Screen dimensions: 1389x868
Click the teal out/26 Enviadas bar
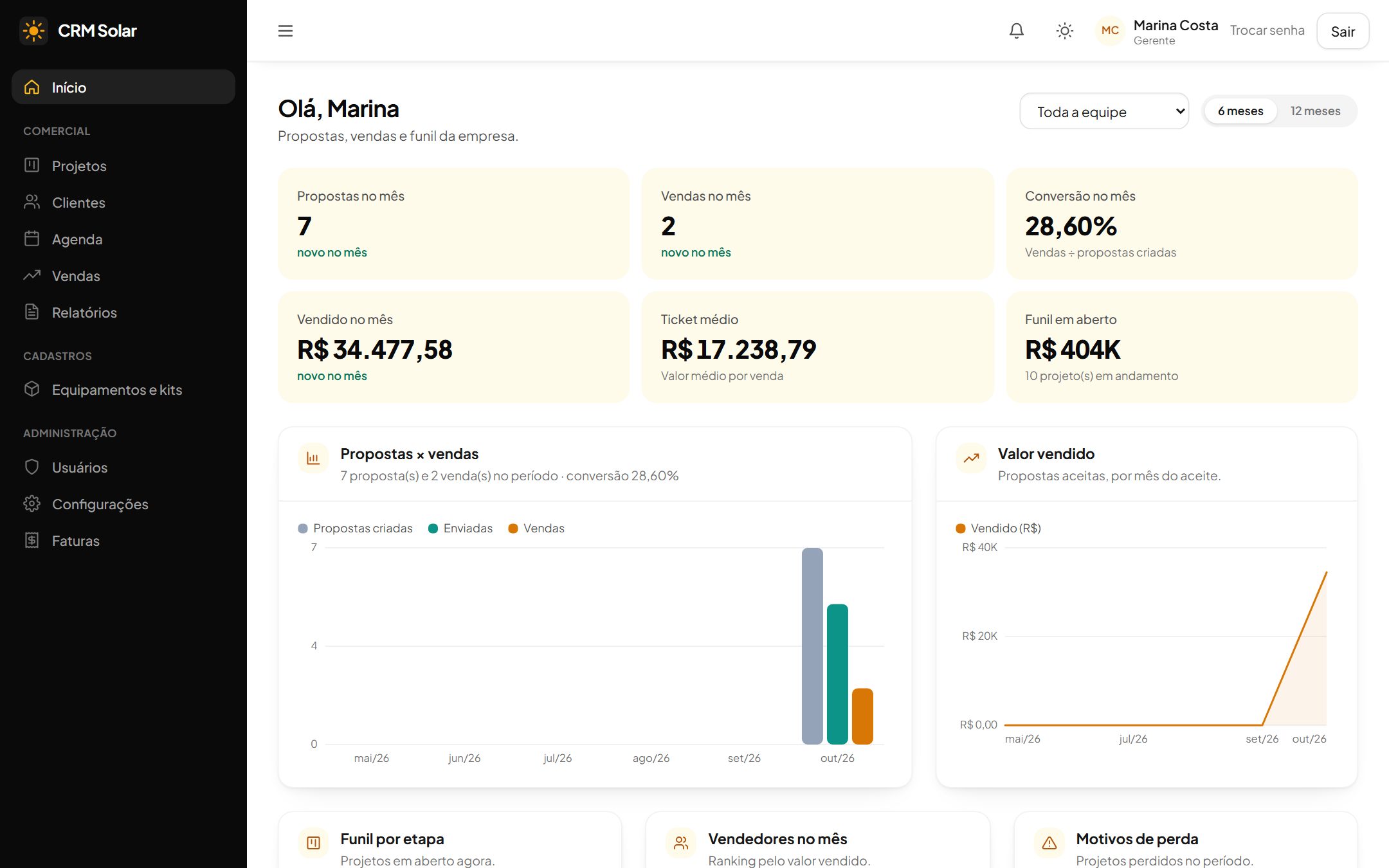tap(837, 674)
